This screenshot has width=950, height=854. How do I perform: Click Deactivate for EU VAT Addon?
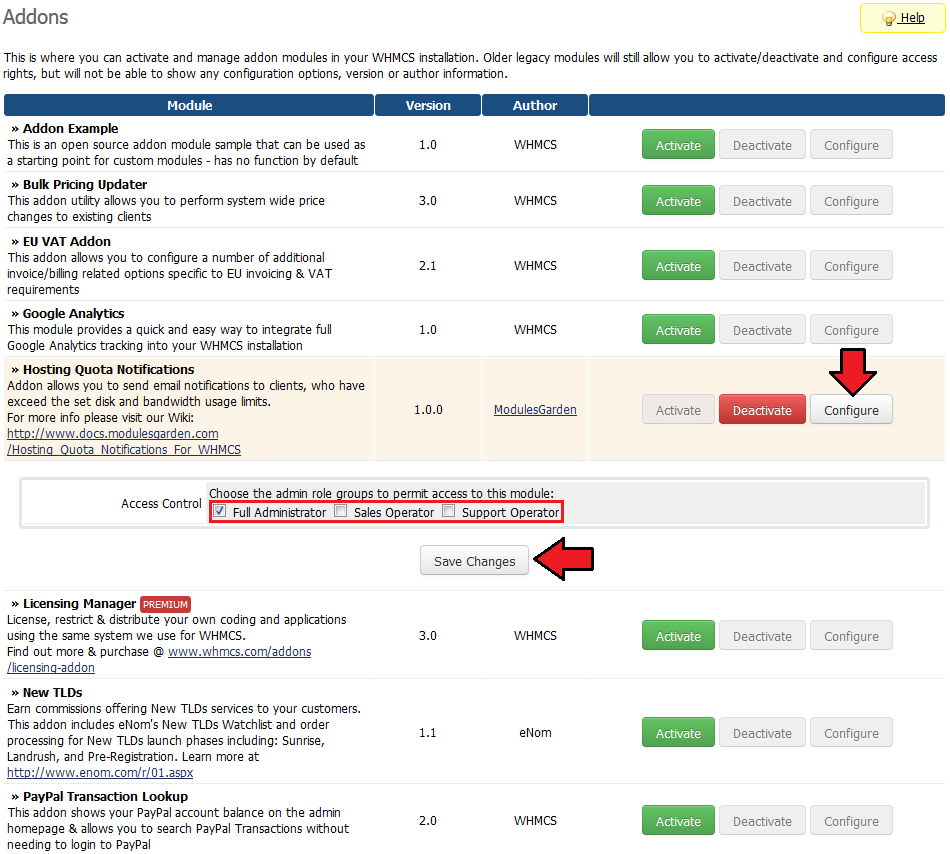[762, 266]
